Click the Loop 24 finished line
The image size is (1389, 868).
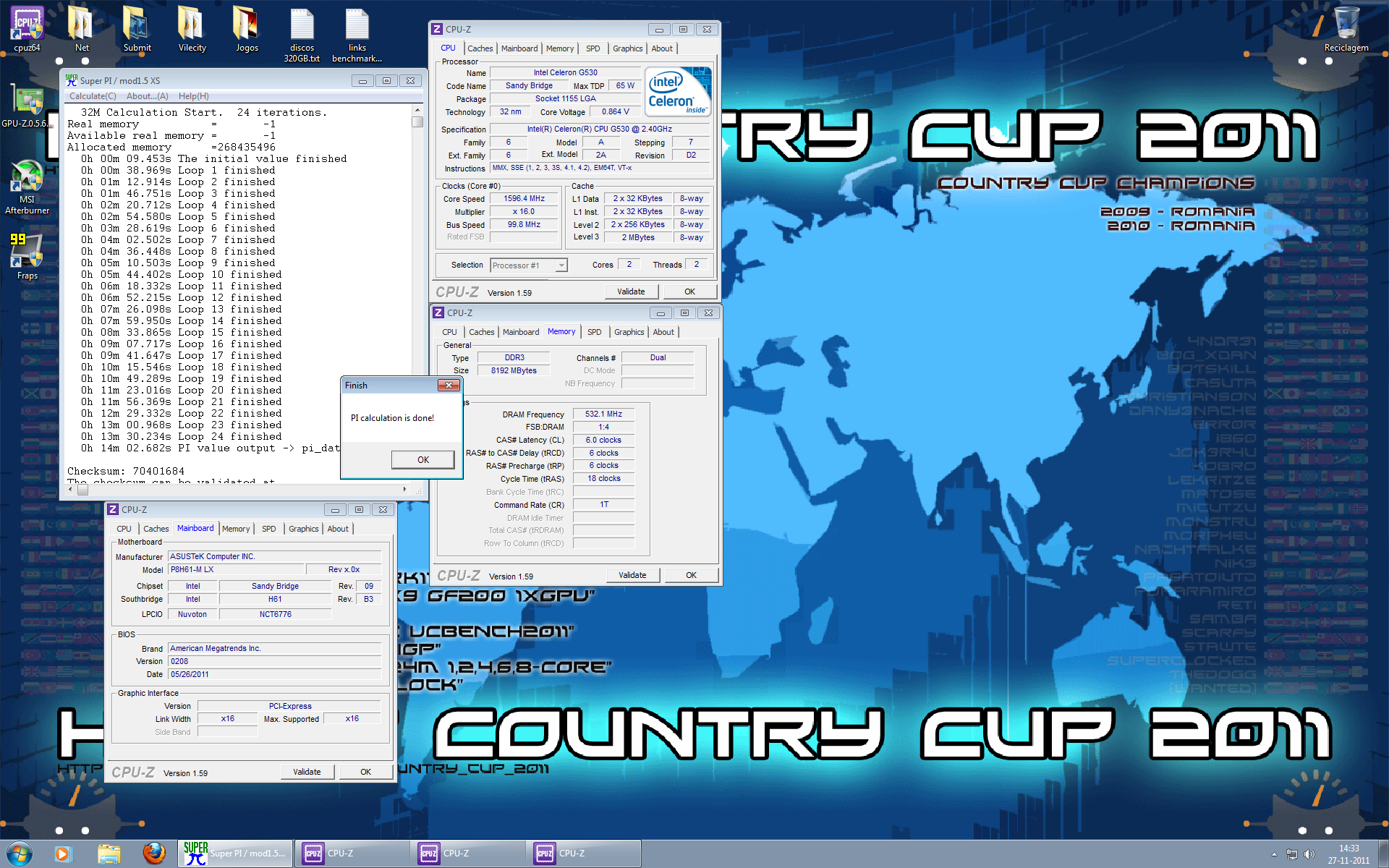click(182, 436)
